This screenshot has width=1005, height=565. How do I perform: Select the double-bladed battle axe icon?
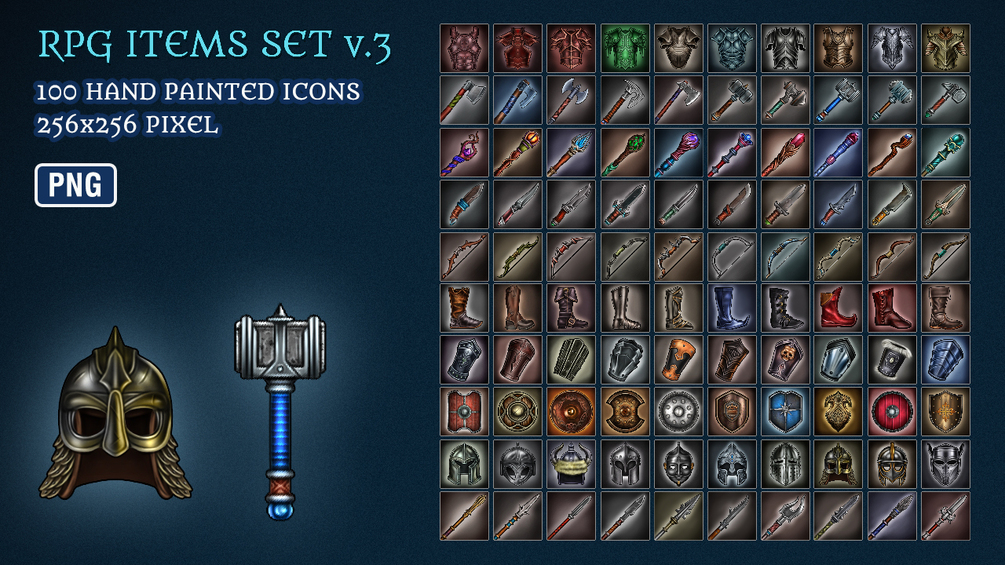click(x=571, y=100)
